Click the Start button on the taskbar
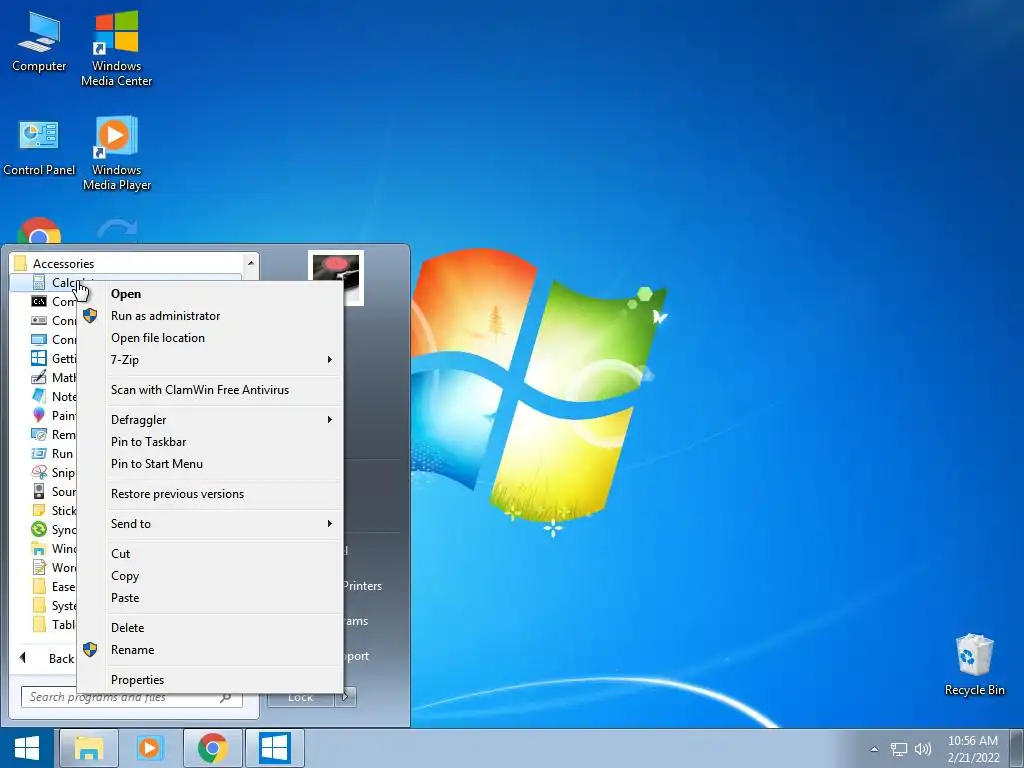The height and width of the screenshot is (768, 1024). (x=27, y=748)
